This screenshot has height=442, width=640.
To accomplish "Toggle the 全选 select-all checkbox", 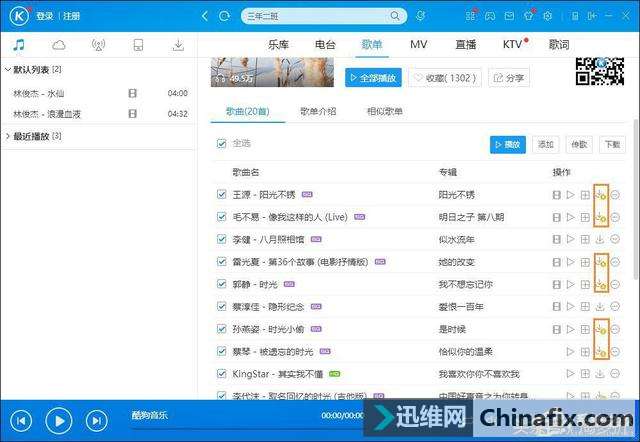I will click(222, 144).
